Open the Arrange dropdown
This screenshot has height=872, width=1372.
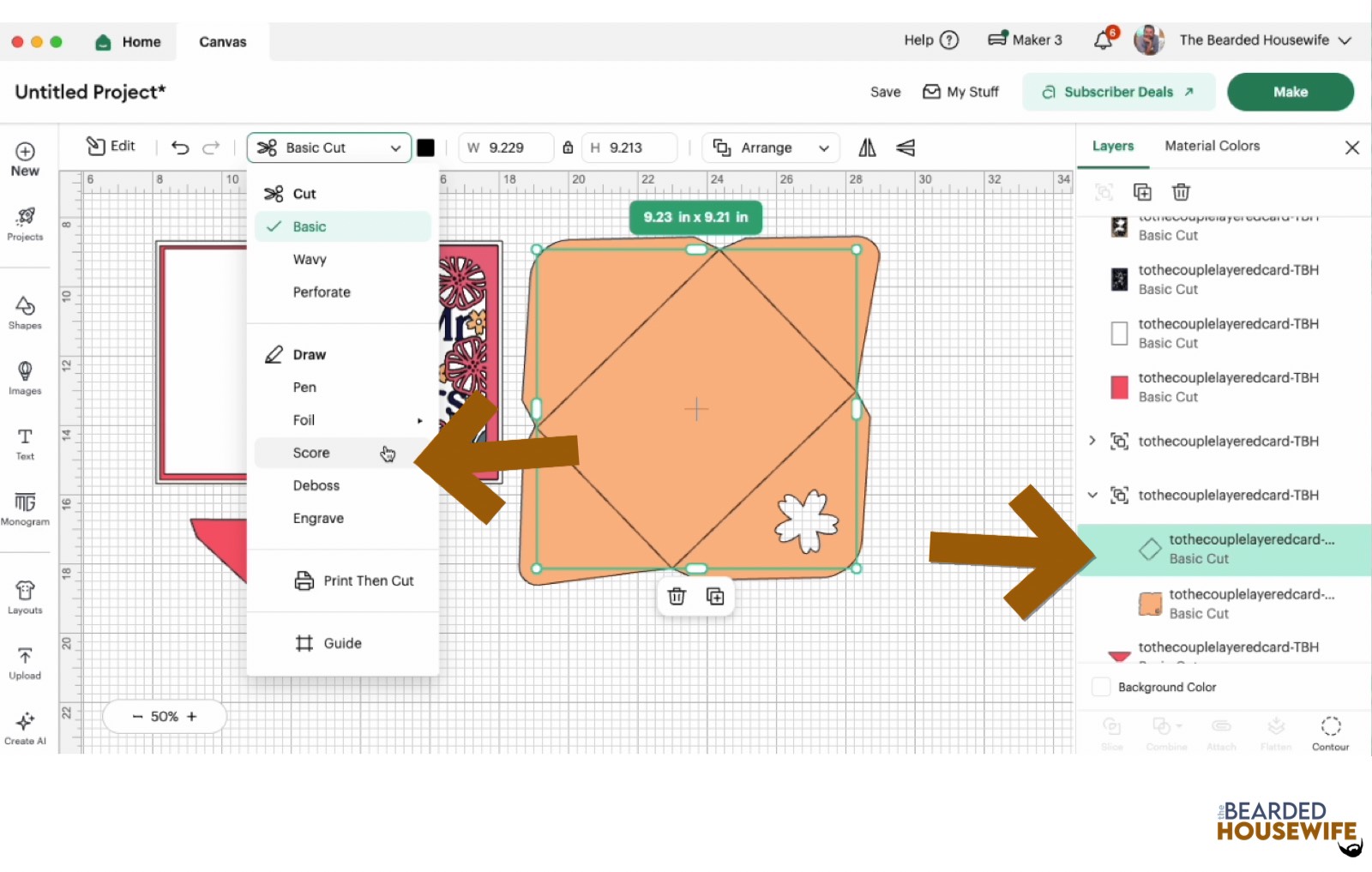point(769,147)
